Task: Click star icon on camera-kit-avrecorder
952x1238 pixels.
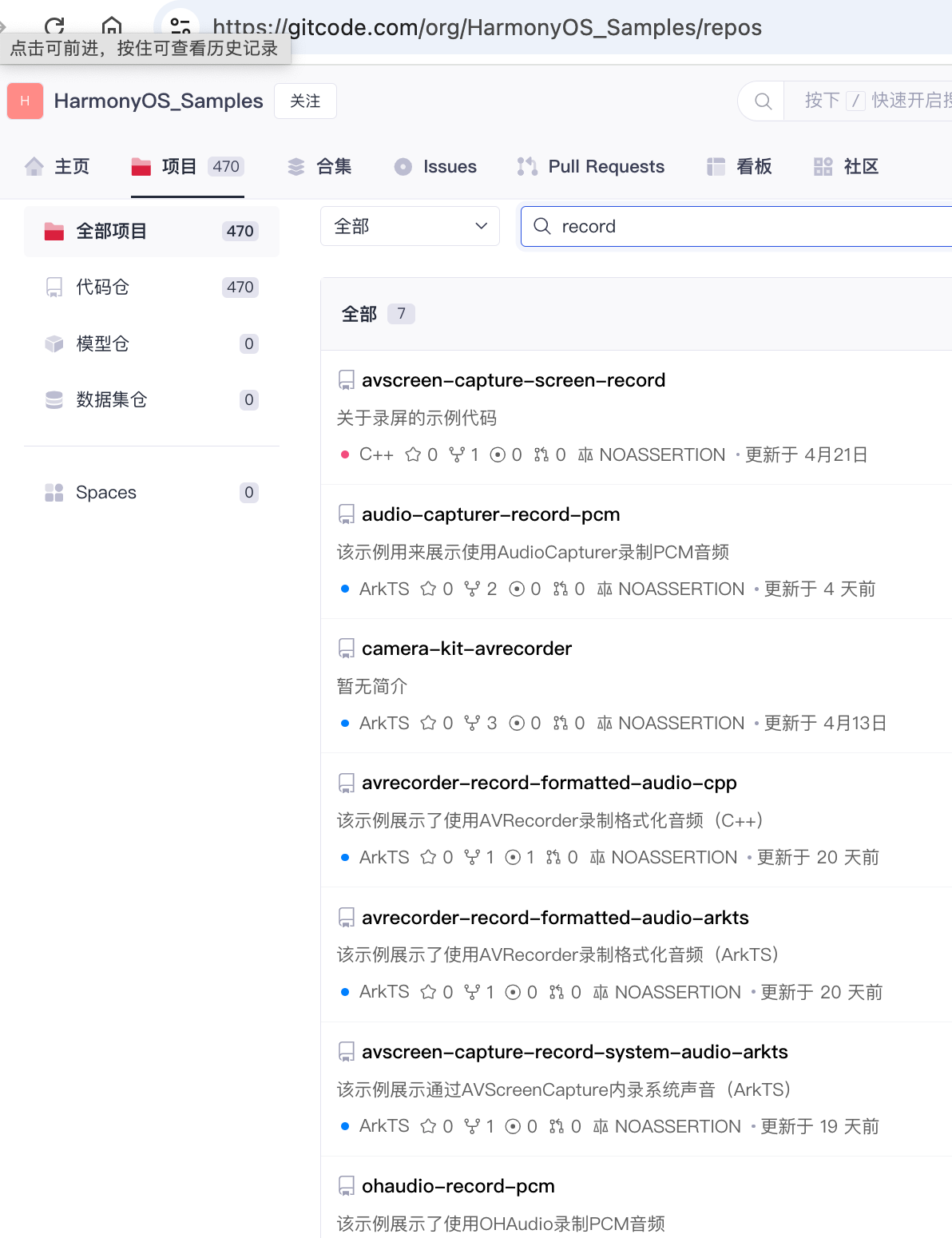Action: point(428,723)
